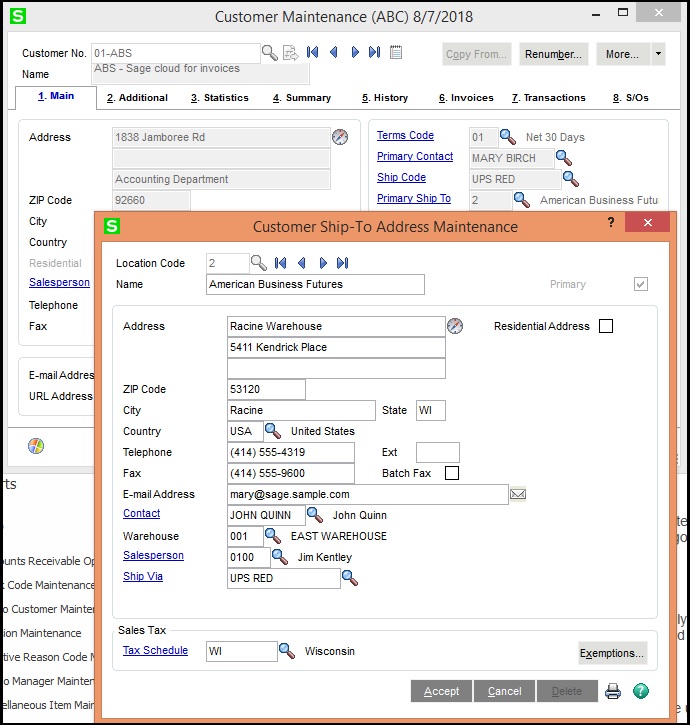Open Ship Via lookup magnifier

point(350,578)
